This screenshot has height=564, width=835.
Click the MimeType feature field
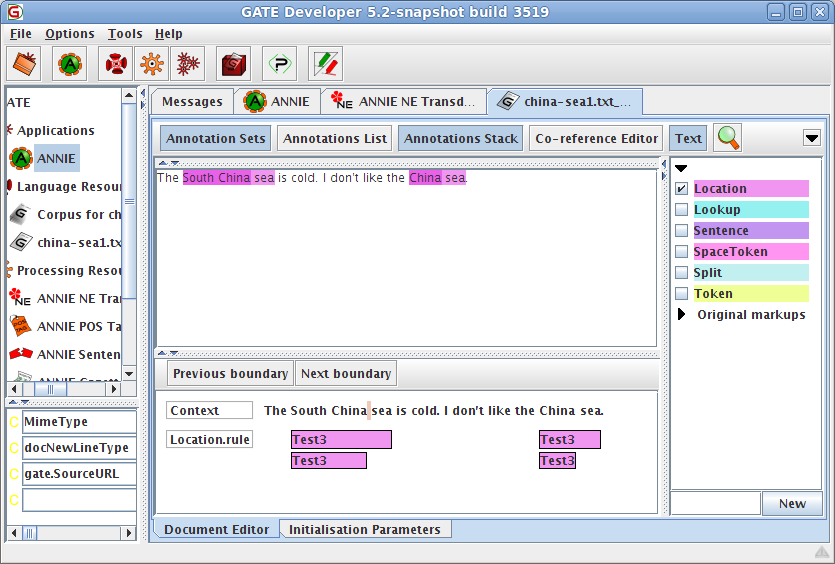[79, 422]
